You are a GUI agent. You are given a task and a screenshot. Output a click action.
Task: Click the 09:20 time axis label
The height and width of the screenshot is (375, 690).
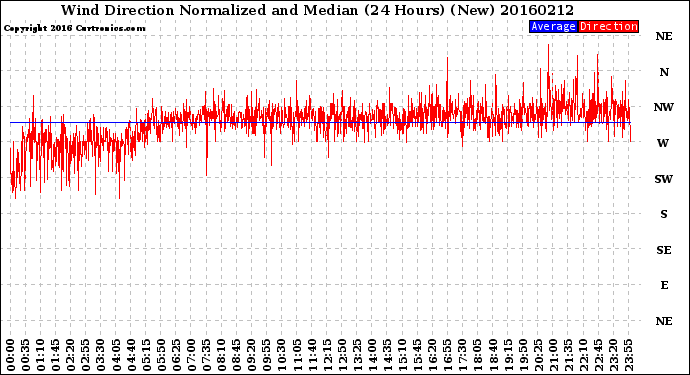pyautogui.click(x=252, y=355)
